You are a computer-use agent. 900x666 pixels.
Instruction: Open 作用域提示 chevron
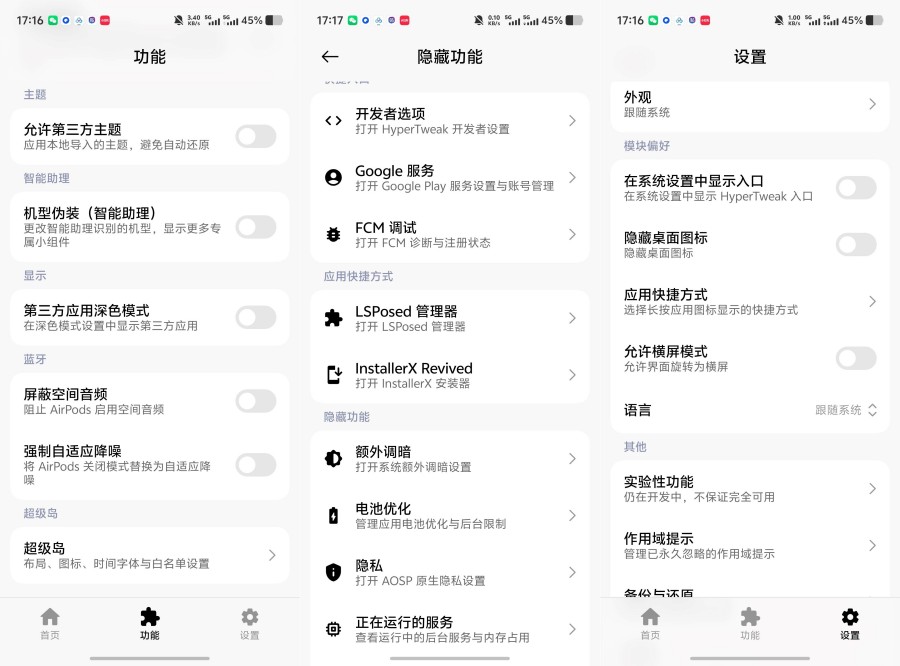[x=872, y=545]
